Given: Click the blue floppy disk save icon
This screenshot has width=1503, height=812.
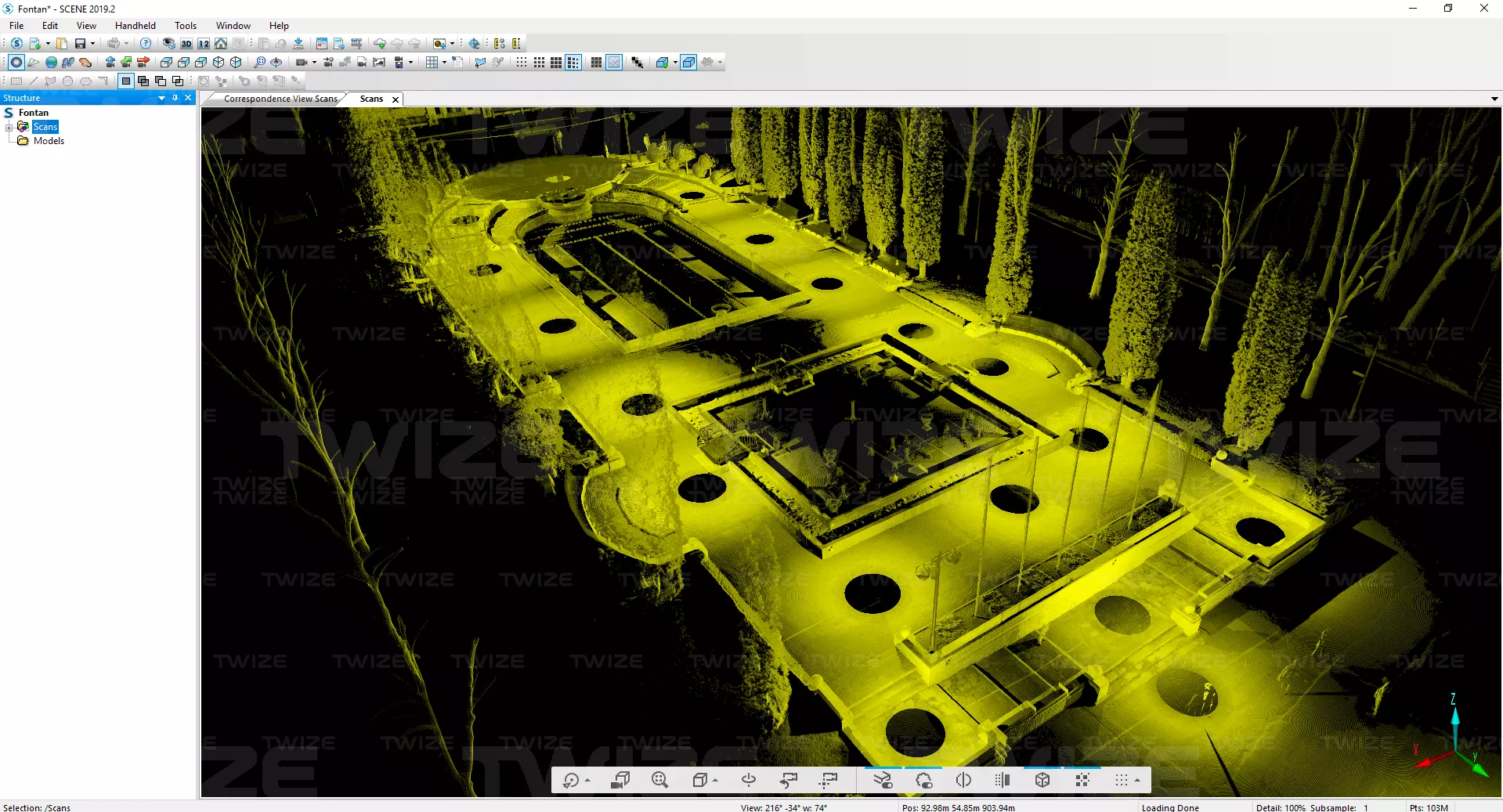Looking at the screenshot, I should 80,44.
